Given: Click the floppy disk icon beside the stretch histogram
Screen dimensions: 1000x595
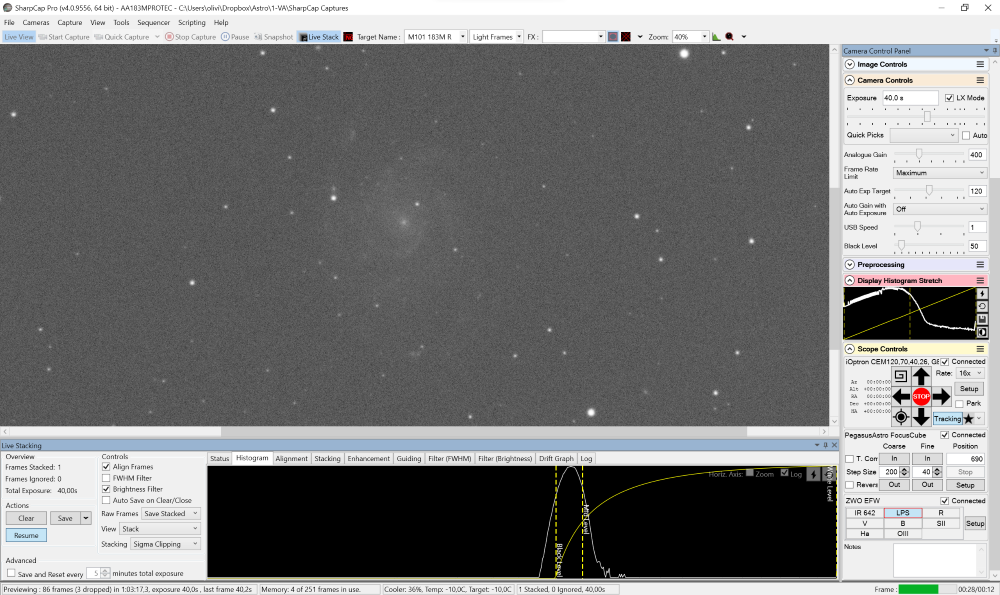Looking at the screenshot, I should 982,319.
